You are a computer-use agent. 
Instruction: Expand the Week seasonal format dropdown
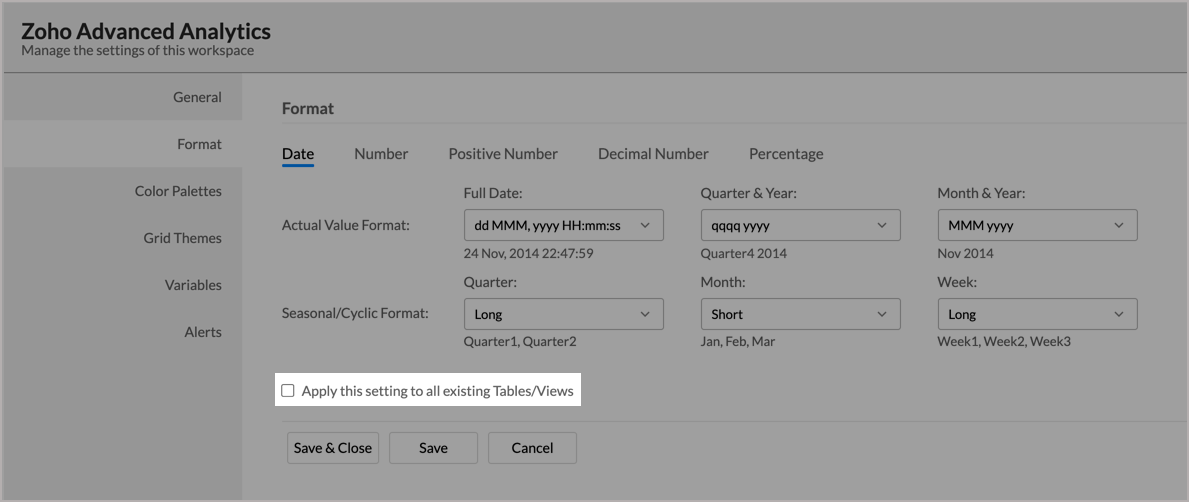(1037, 314)
